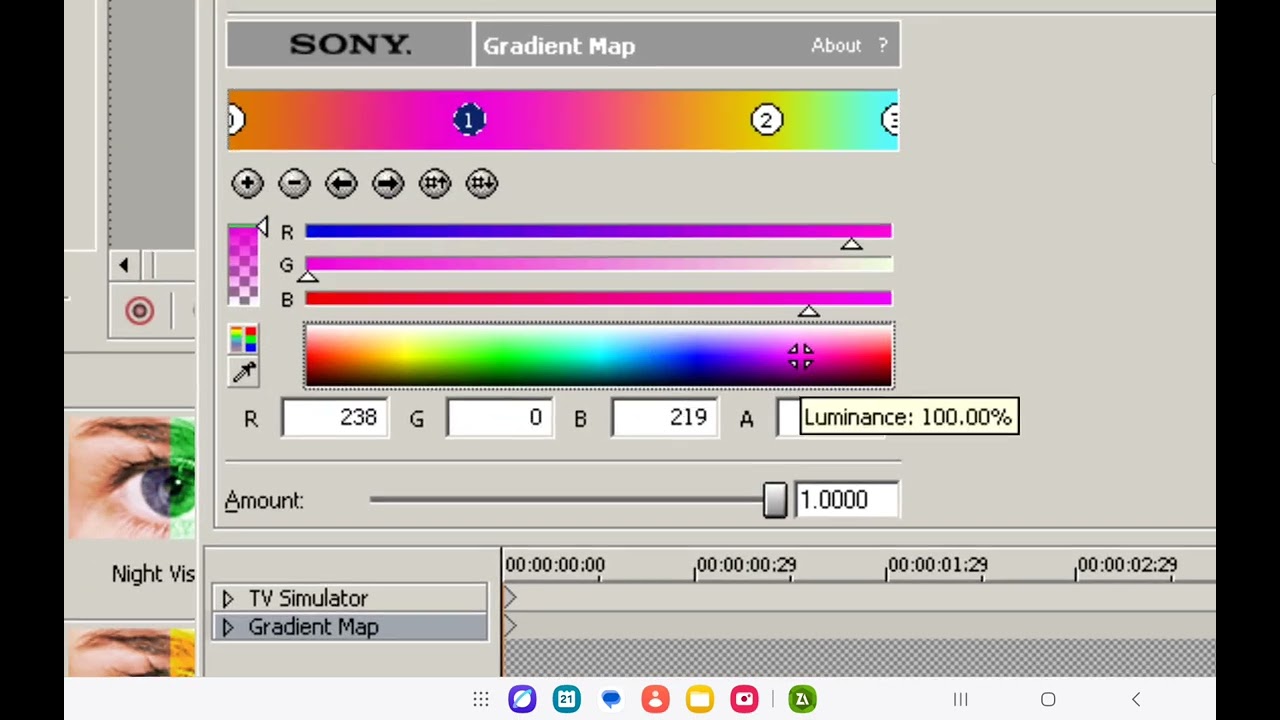The height and width of the screenshot is (720, 1280).
Task: Click the alpha slider handle beside swatch
Action: [262, 228]
